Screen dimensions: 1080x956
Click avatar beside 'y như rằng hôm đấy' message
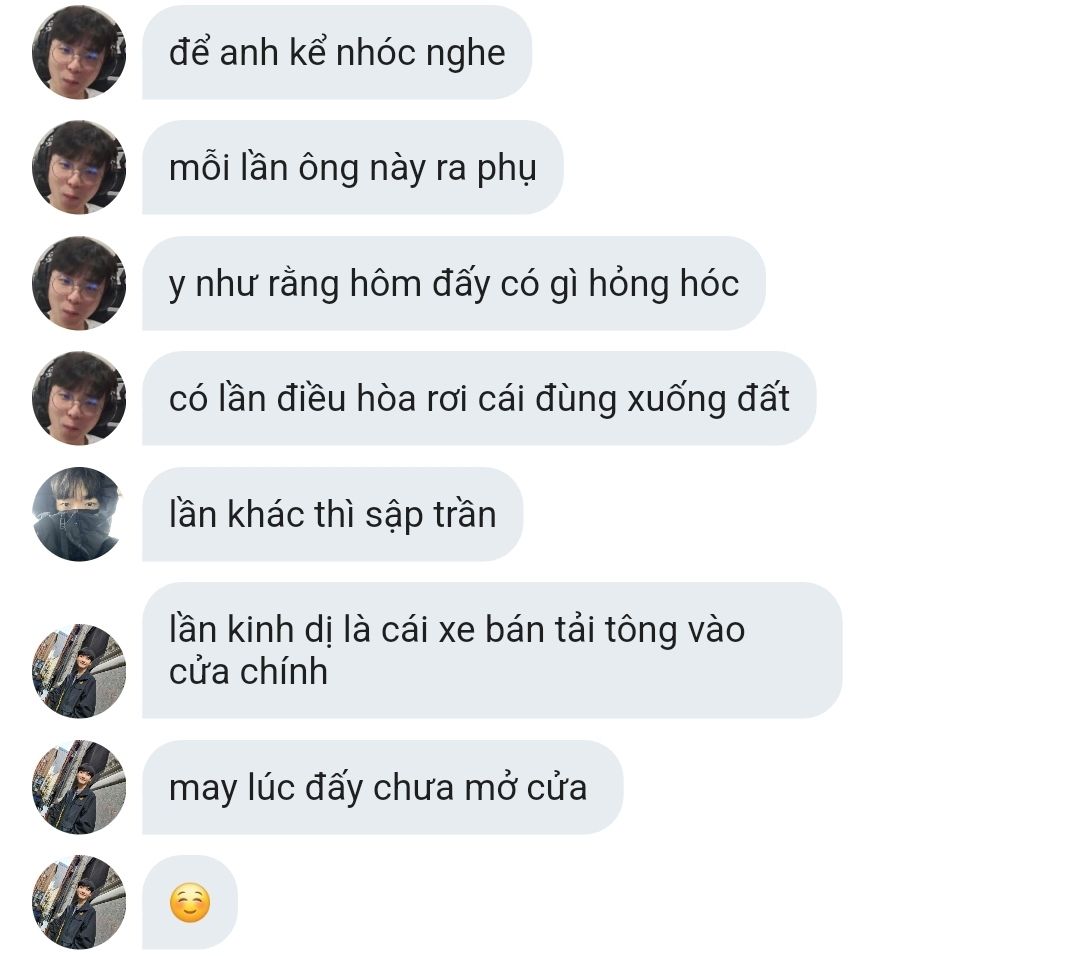point(79,283)
